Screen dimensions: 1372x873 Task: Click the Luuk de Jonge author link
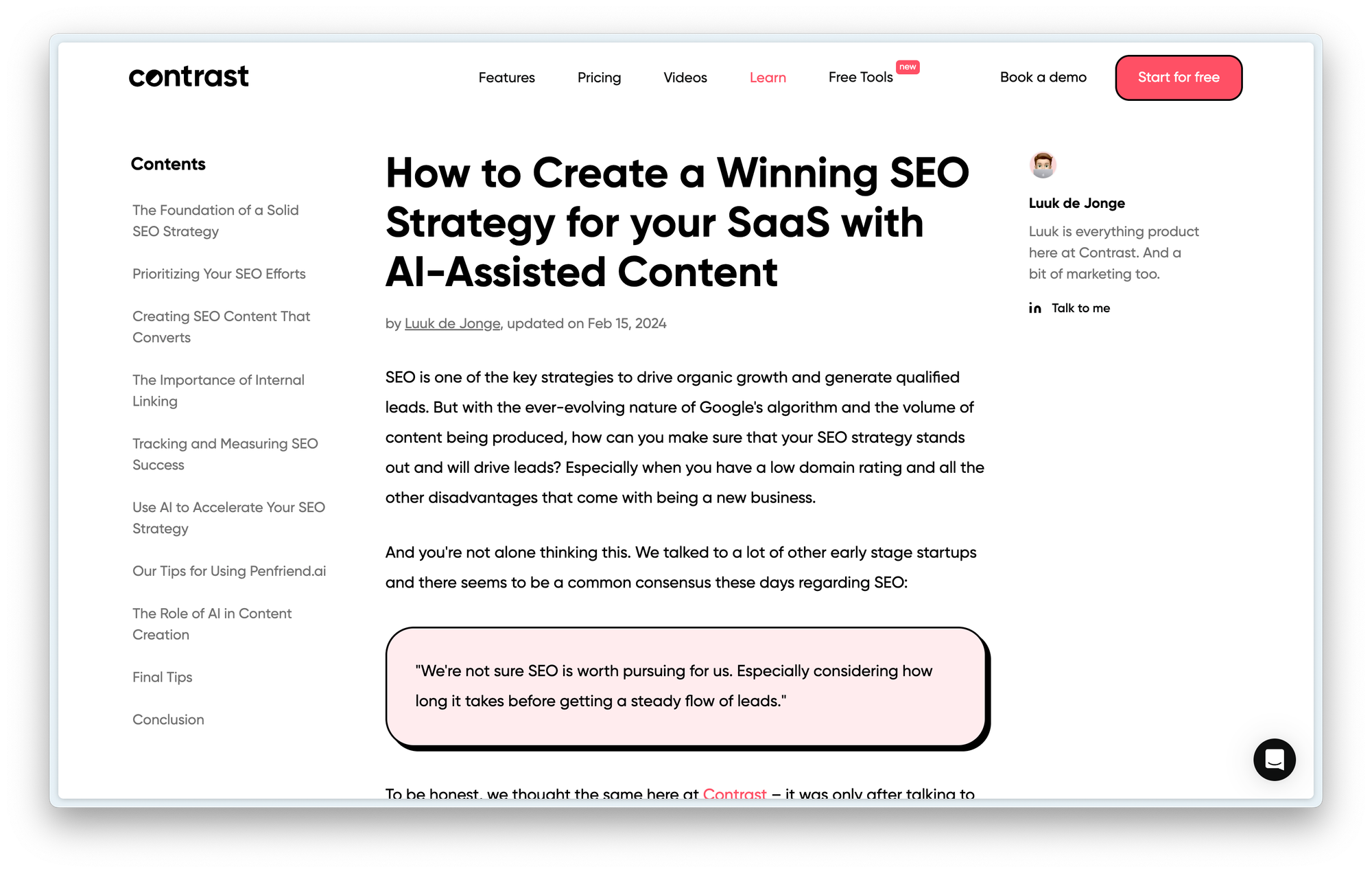[453, 323]
